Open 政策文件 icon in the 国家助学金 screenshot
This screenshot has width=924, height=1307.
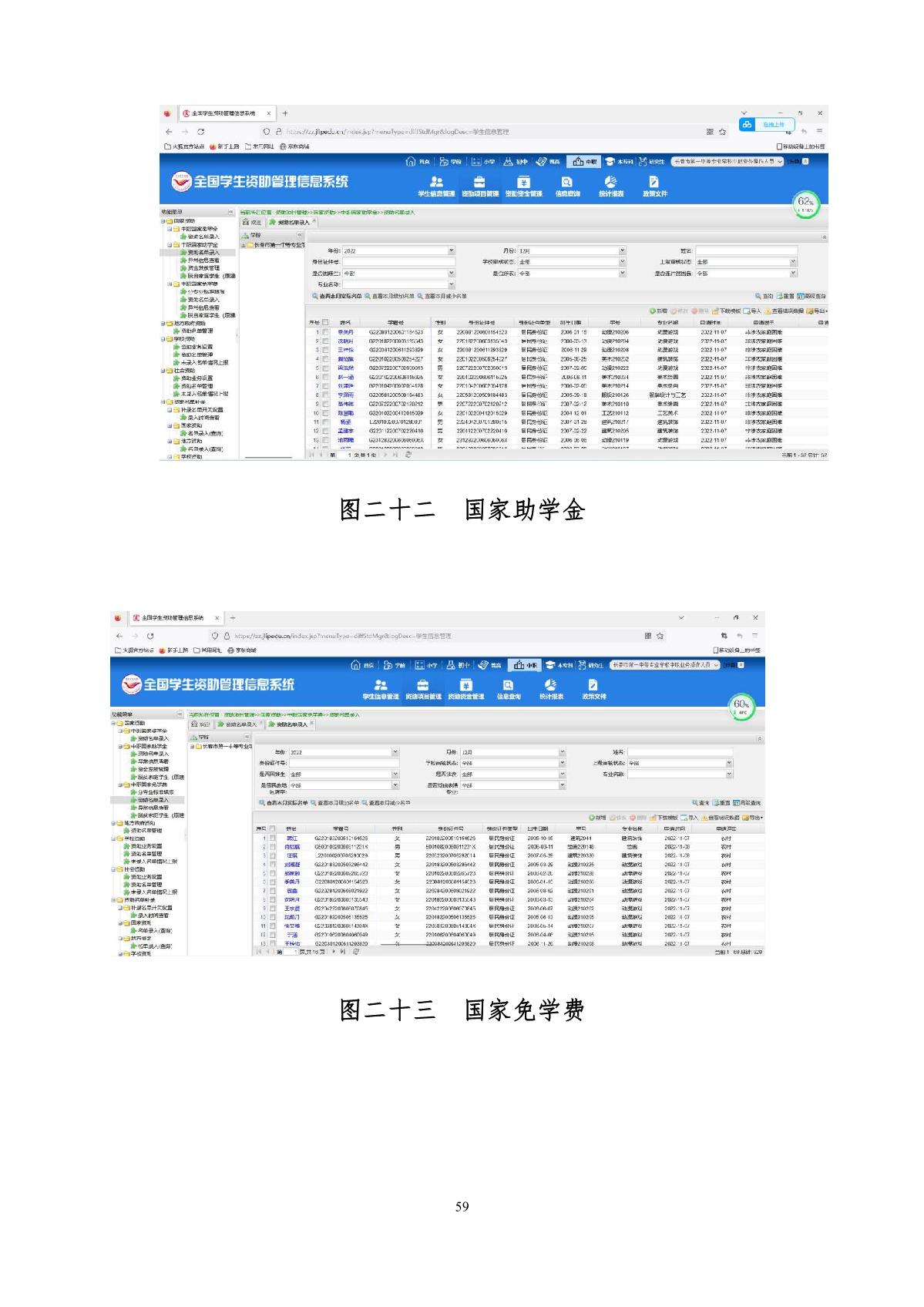click(654, 185)
